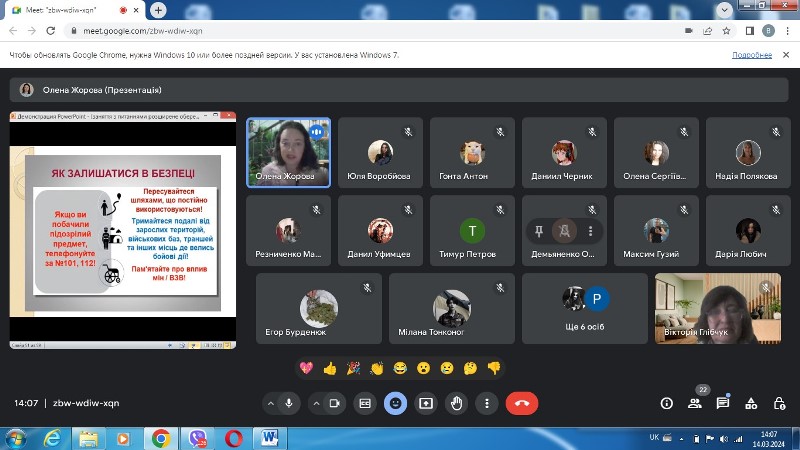Close the Meet browser tab
This screenshot has width=800, height=450.
point(136,10)
